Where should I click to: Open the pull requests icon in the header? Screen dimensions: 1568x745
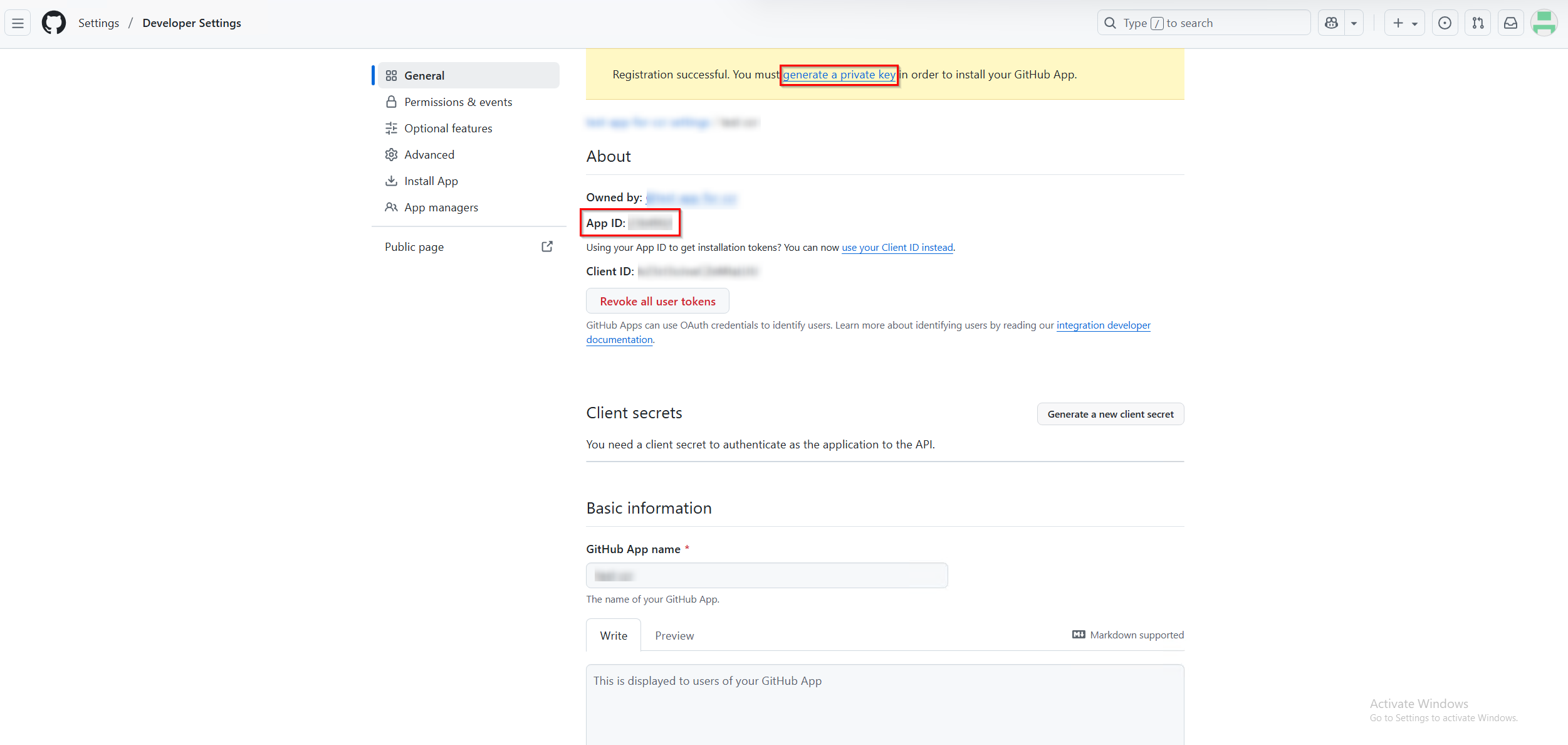(1478, 23)
